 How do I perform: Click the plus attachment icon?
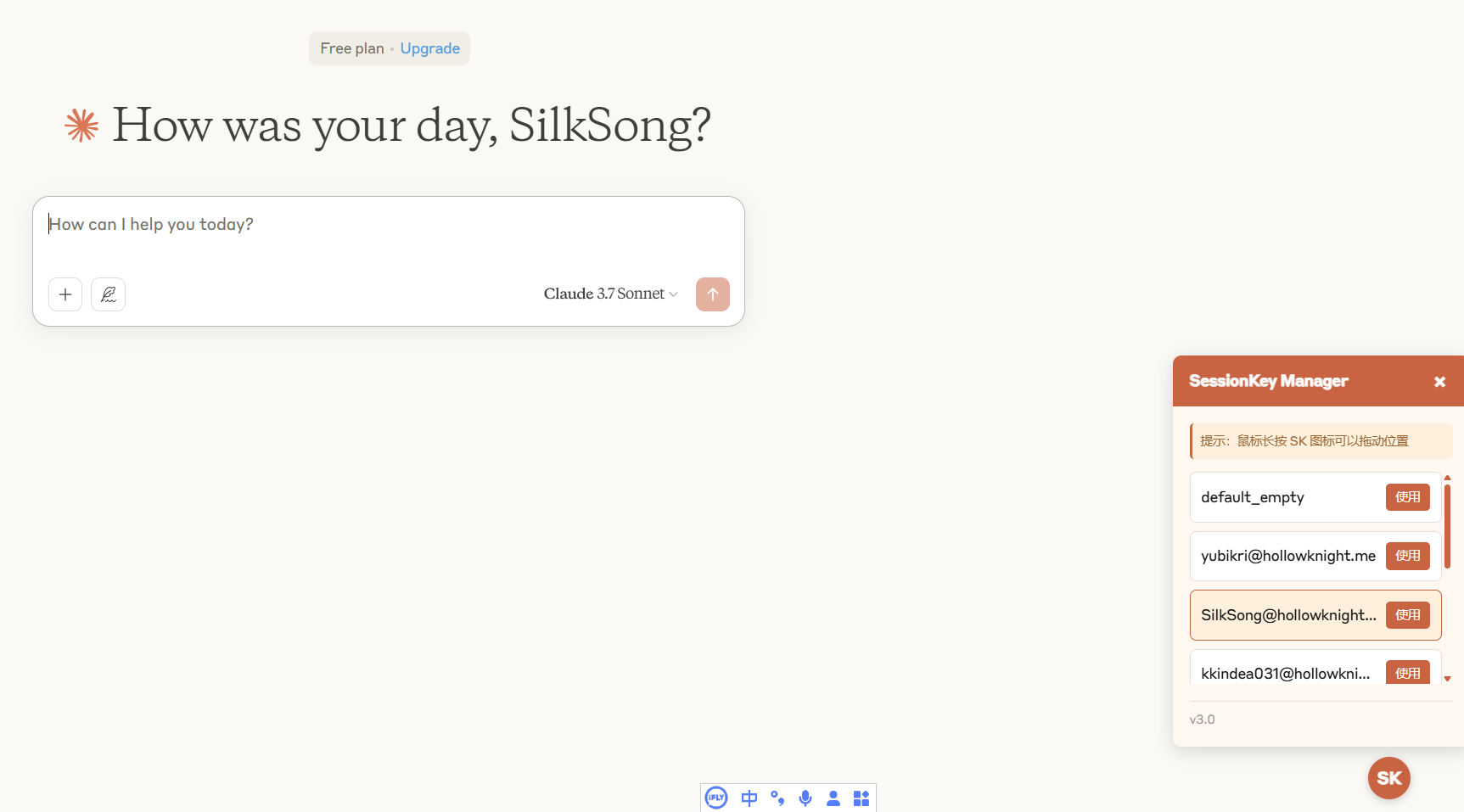[x=65, y=294]
